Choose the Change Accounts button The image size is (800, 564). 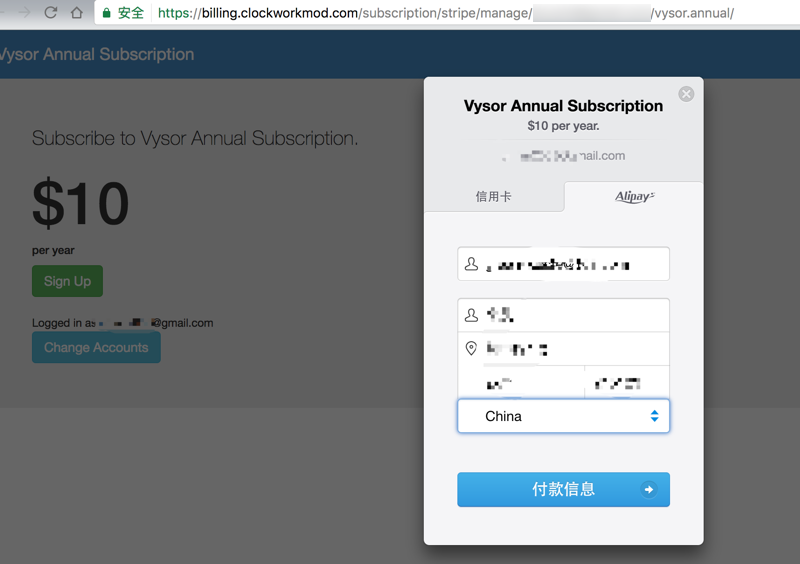point(96,347)
